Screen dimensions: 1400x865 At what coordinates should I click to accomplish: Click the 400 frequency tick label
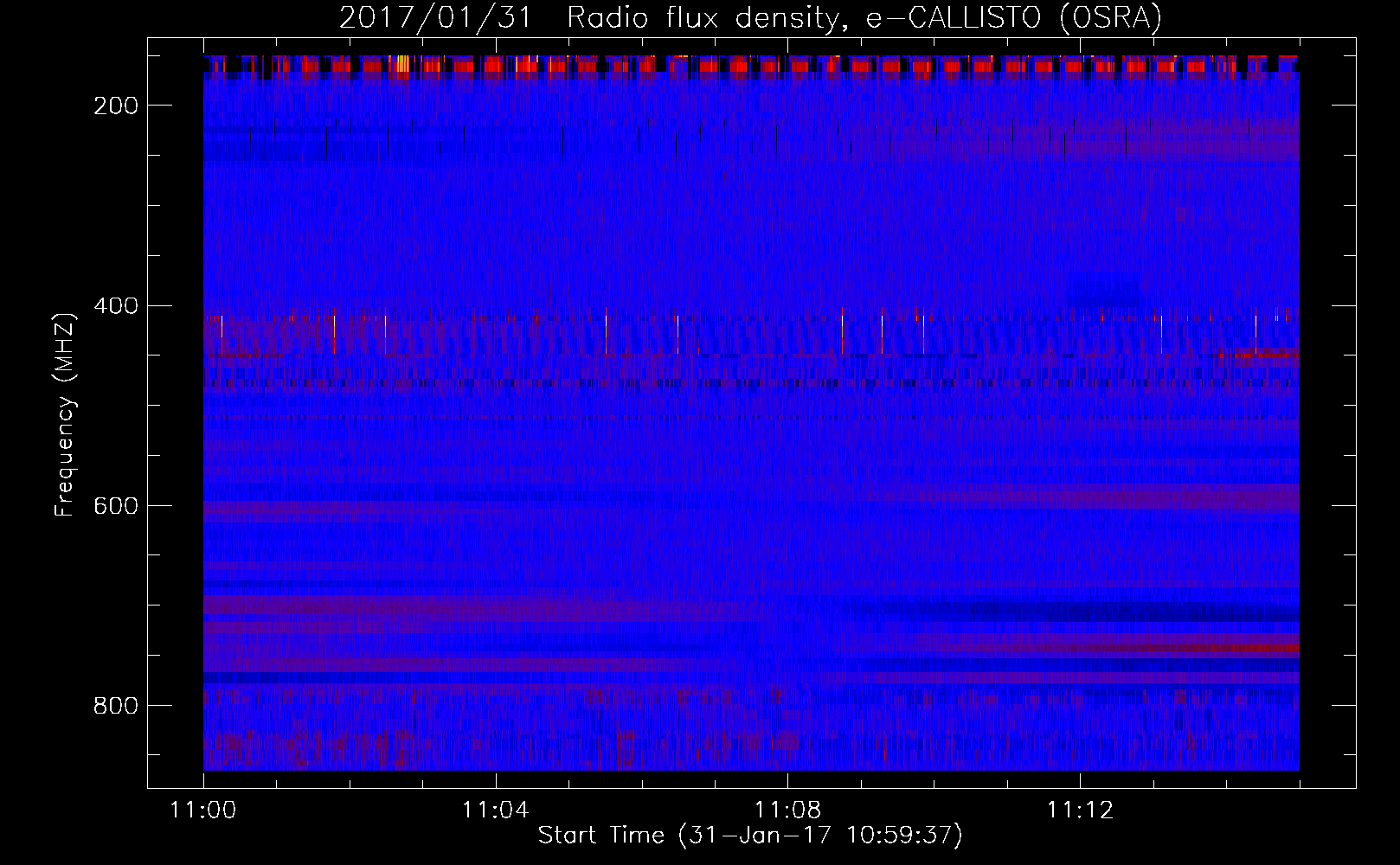click(116, 306)
